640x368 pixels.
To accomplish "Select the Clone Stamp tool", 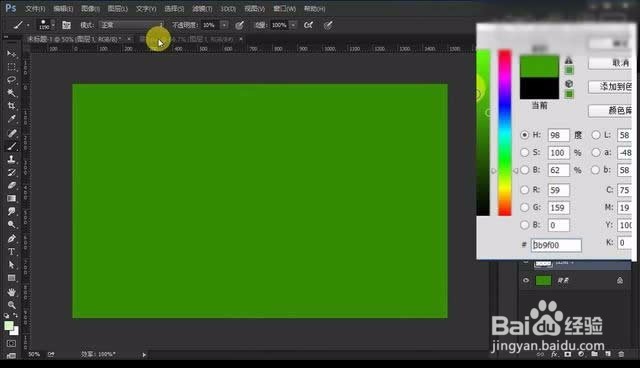I will click(11, 159).
